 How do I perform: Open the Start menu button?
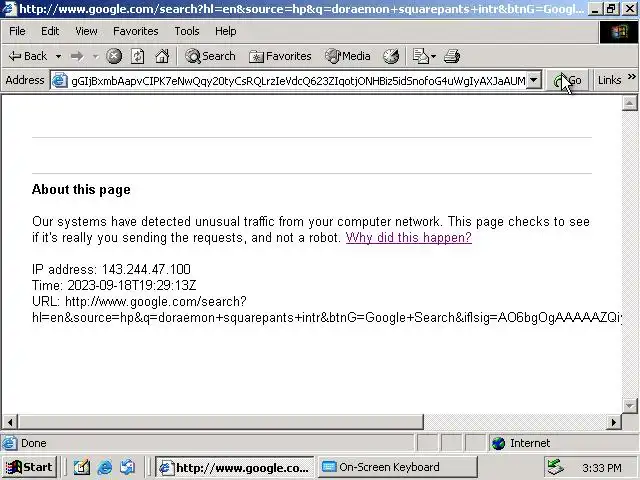click(29, 467)
